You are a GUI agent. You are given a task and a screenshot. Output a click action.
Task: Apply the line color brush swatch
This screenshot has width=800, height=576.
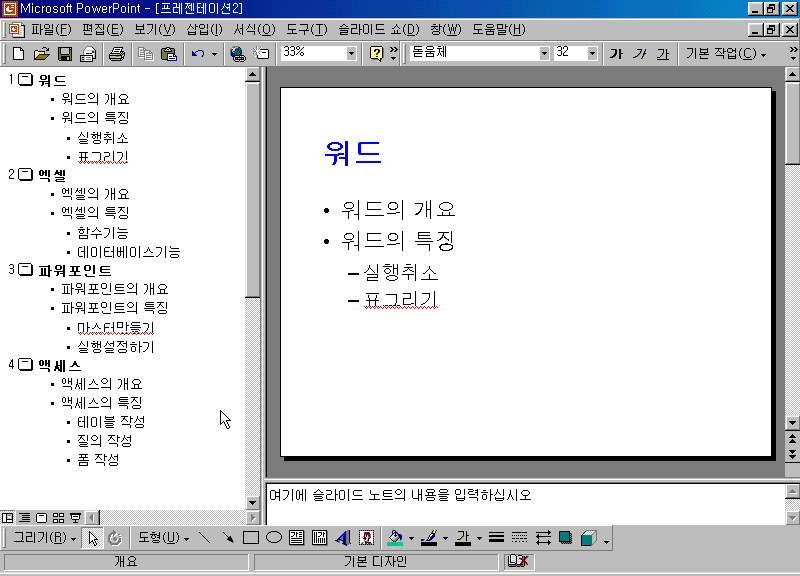(430, 538)
